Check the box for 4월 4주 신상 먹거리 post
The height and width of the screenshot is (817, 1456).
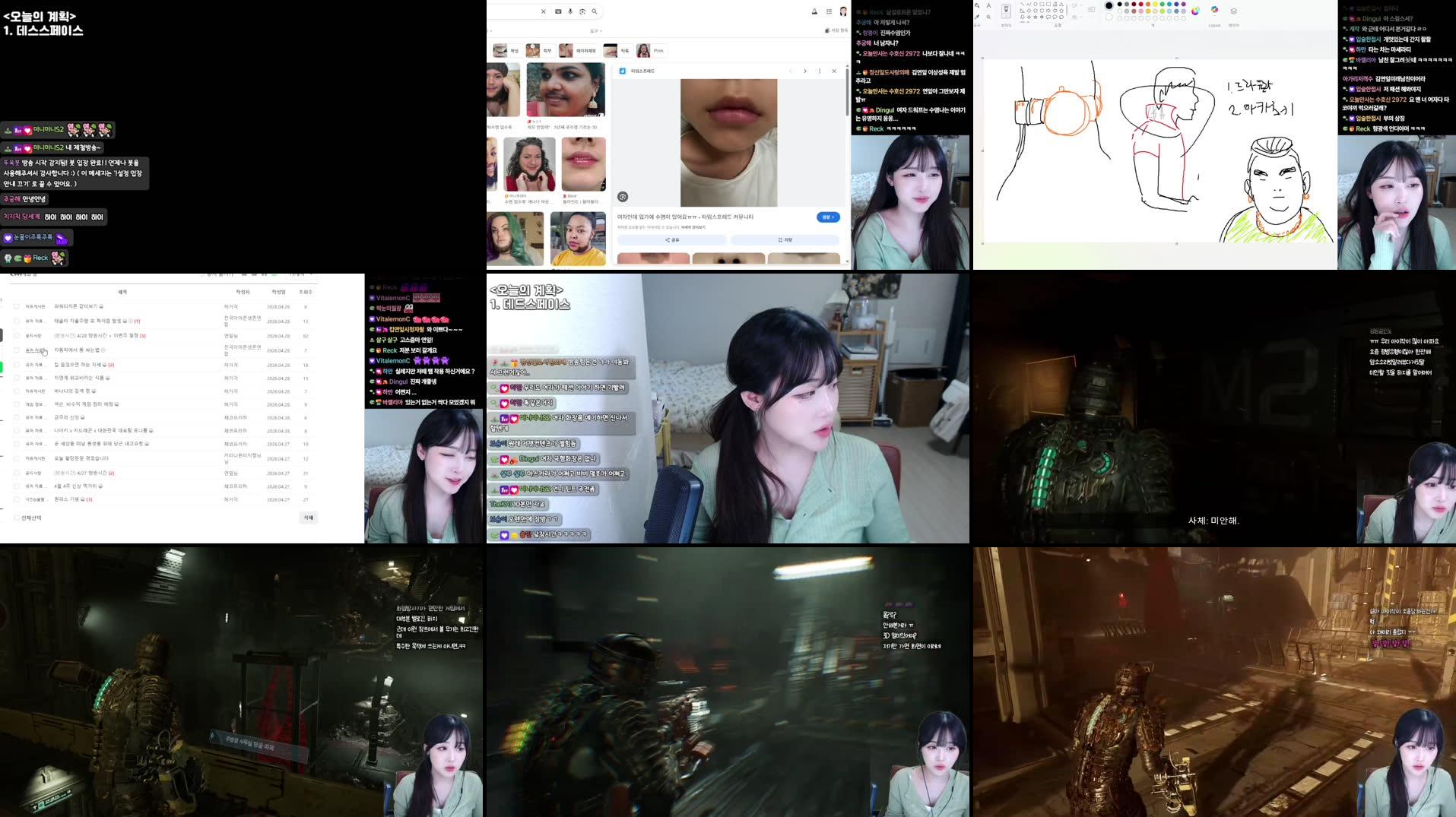tap(17, 486)
